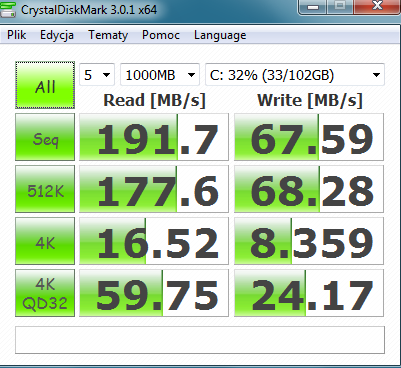Click the Seq read result 191.7
Image resolution: width=401 pixels, height=368 pixels.
pyautogui.click(x=154, y=137)
